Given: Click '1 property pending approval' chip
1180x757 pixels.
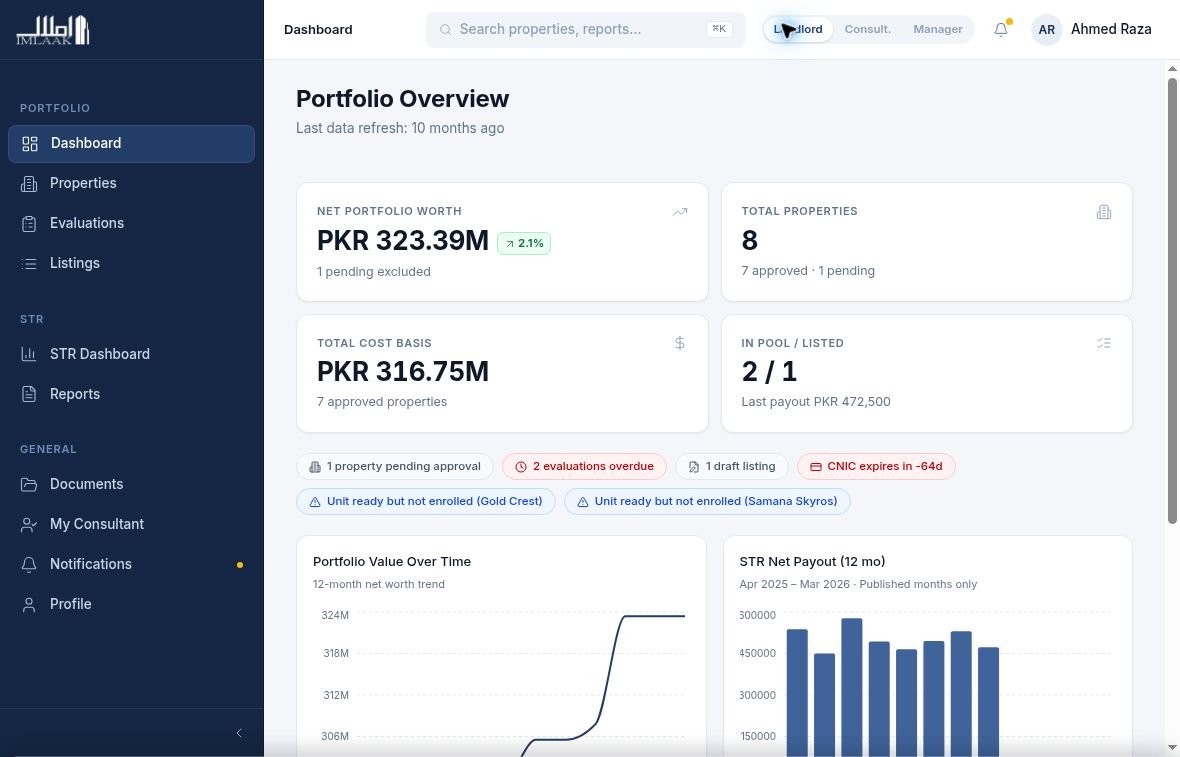Looking at the screenshot, I should pos(394,467).
